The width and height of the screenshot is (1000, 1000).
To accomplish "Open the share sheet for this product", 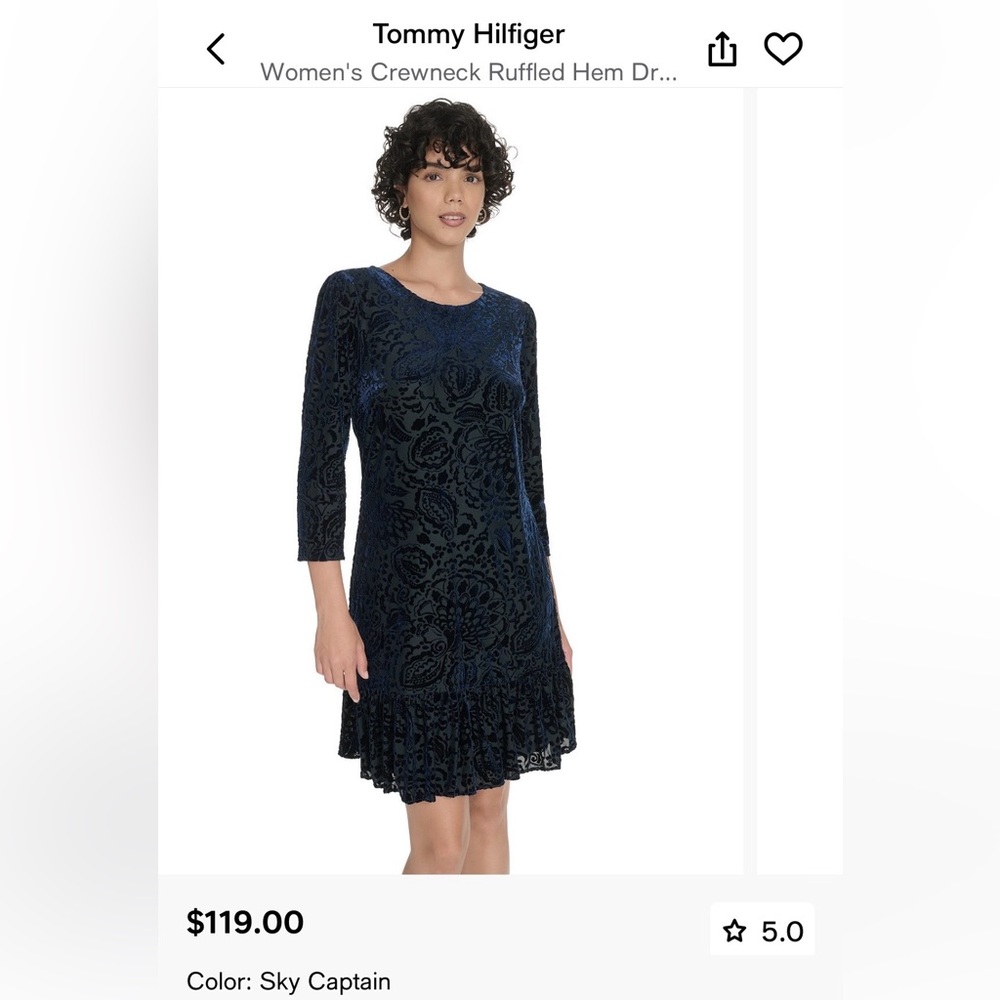I will tap(722, 47).
